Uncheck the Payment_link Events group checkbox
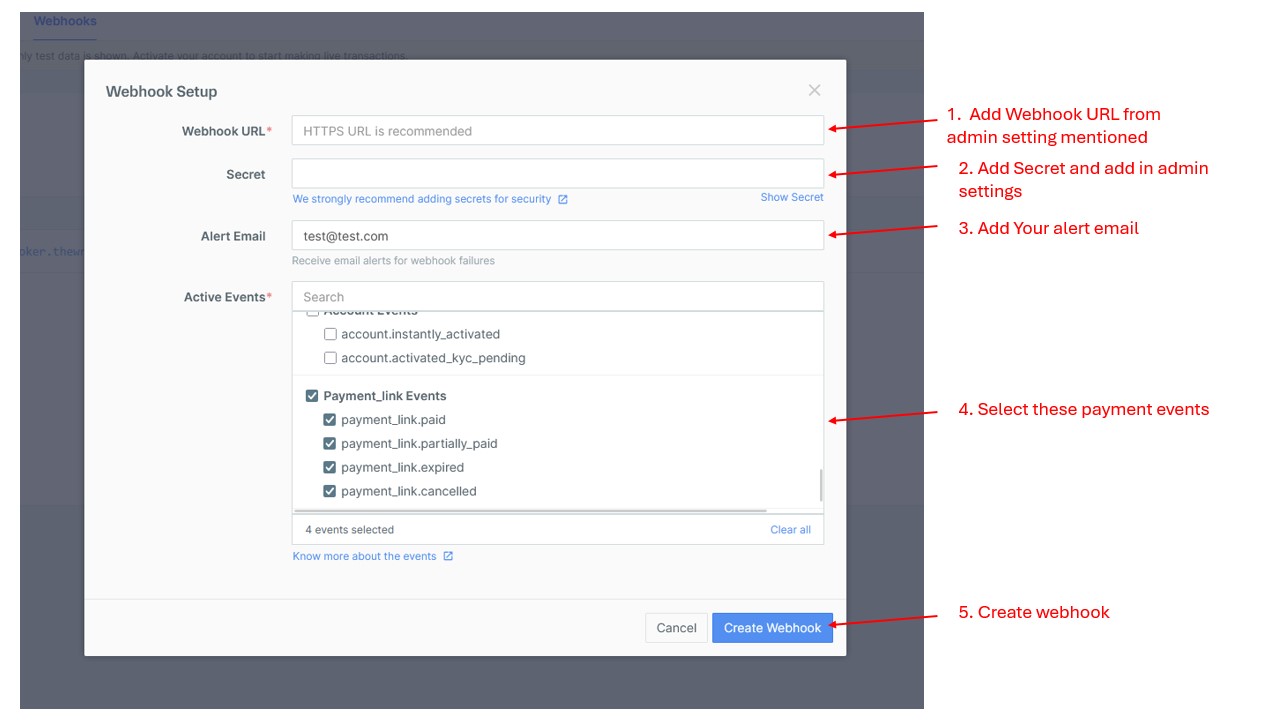This screenshot has width=1280, height=720. (x=312, y=396)
